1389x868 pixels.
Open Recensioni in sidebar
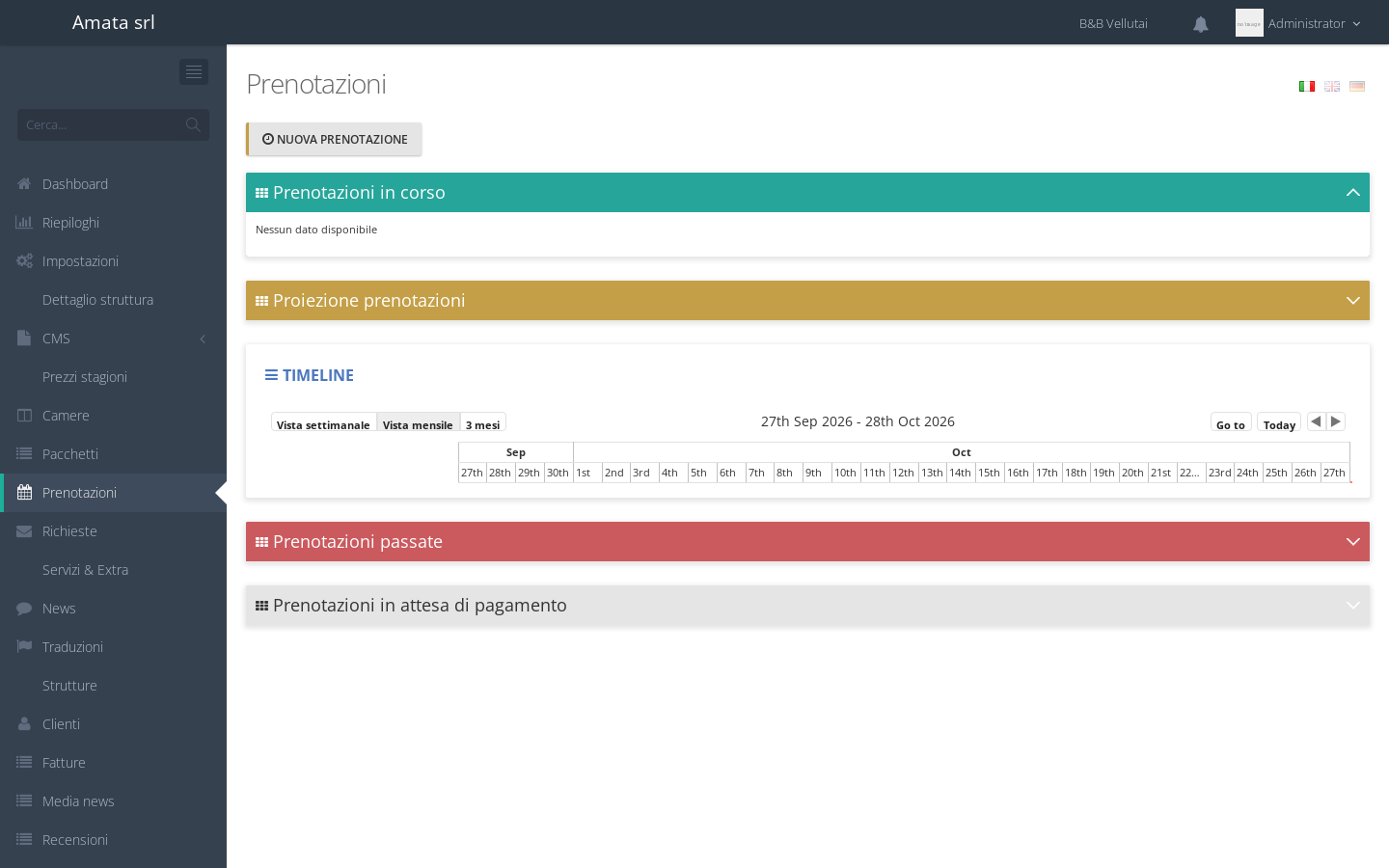point(114,840)
